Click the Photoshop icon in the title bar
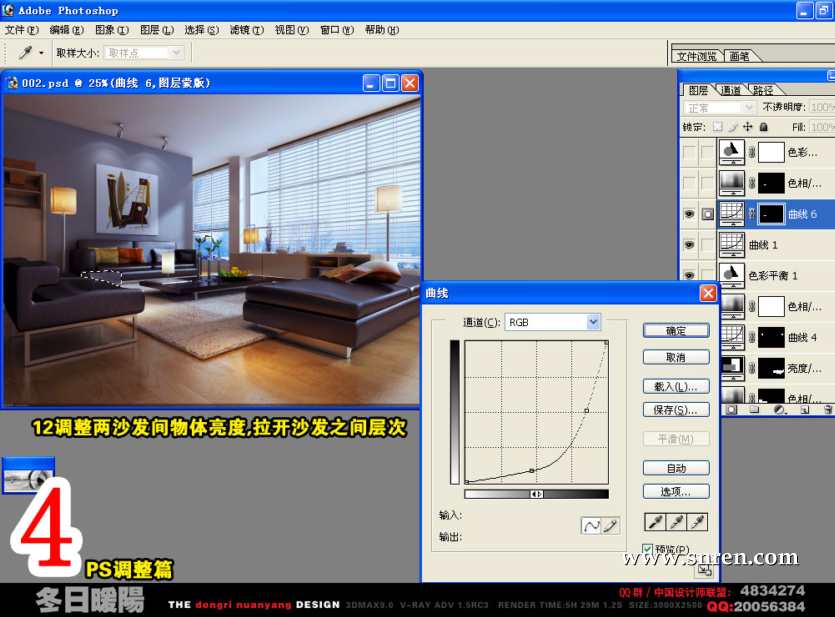The image size is (835, 617). tap(8, 10)
